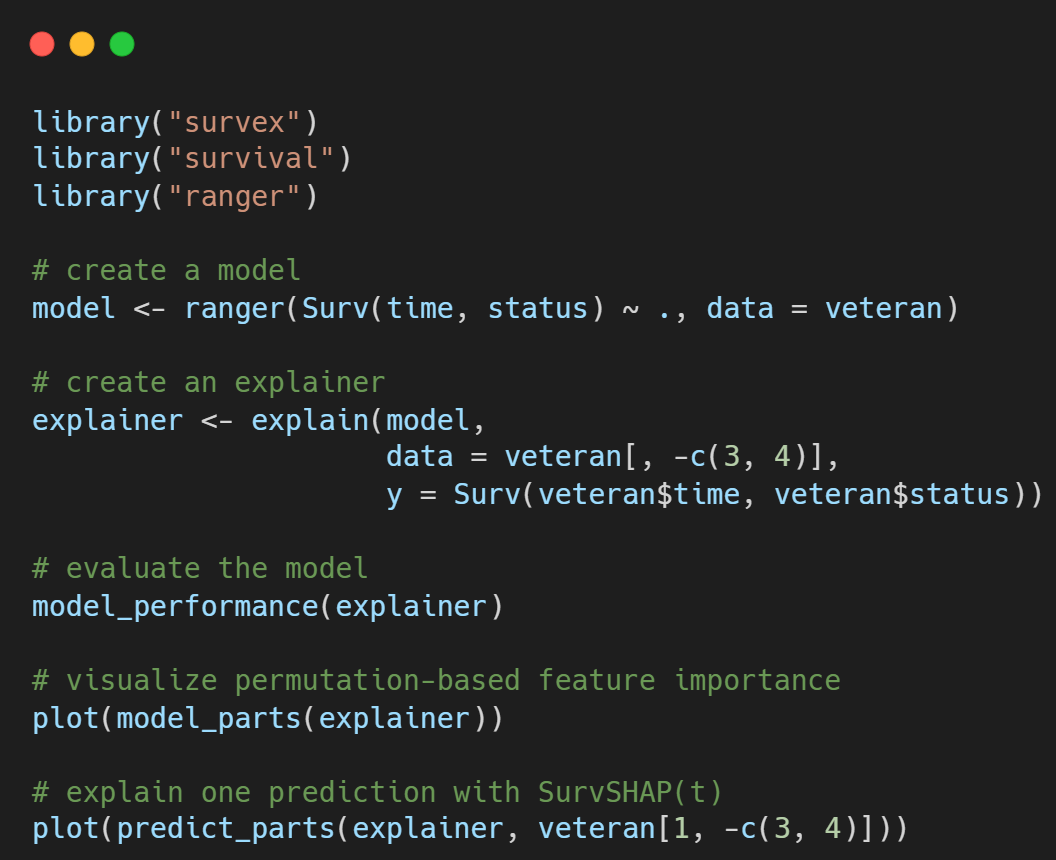Click the red close window button

[42, 44]
